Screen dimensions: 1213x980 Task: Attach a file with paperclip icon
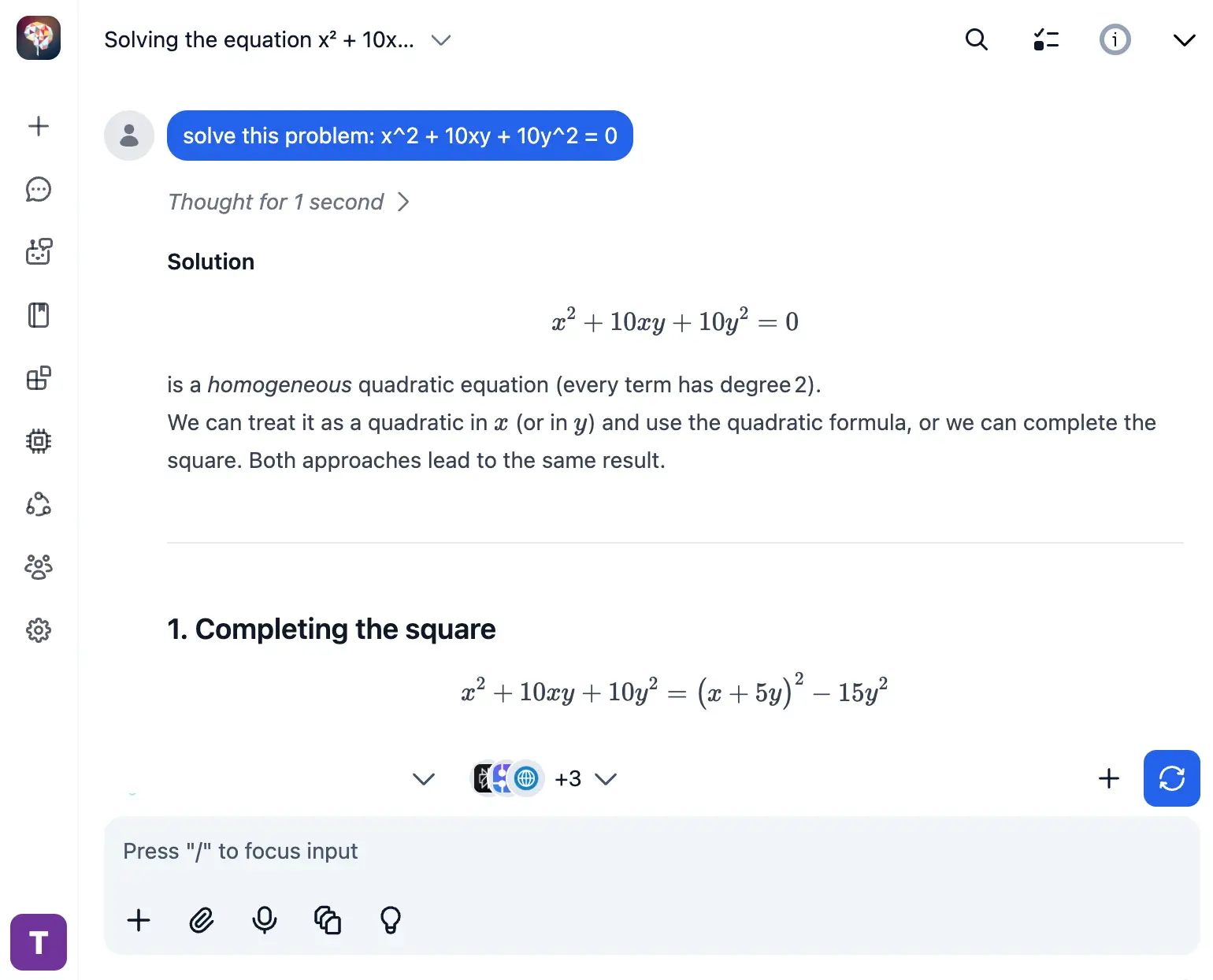[202, 920]
